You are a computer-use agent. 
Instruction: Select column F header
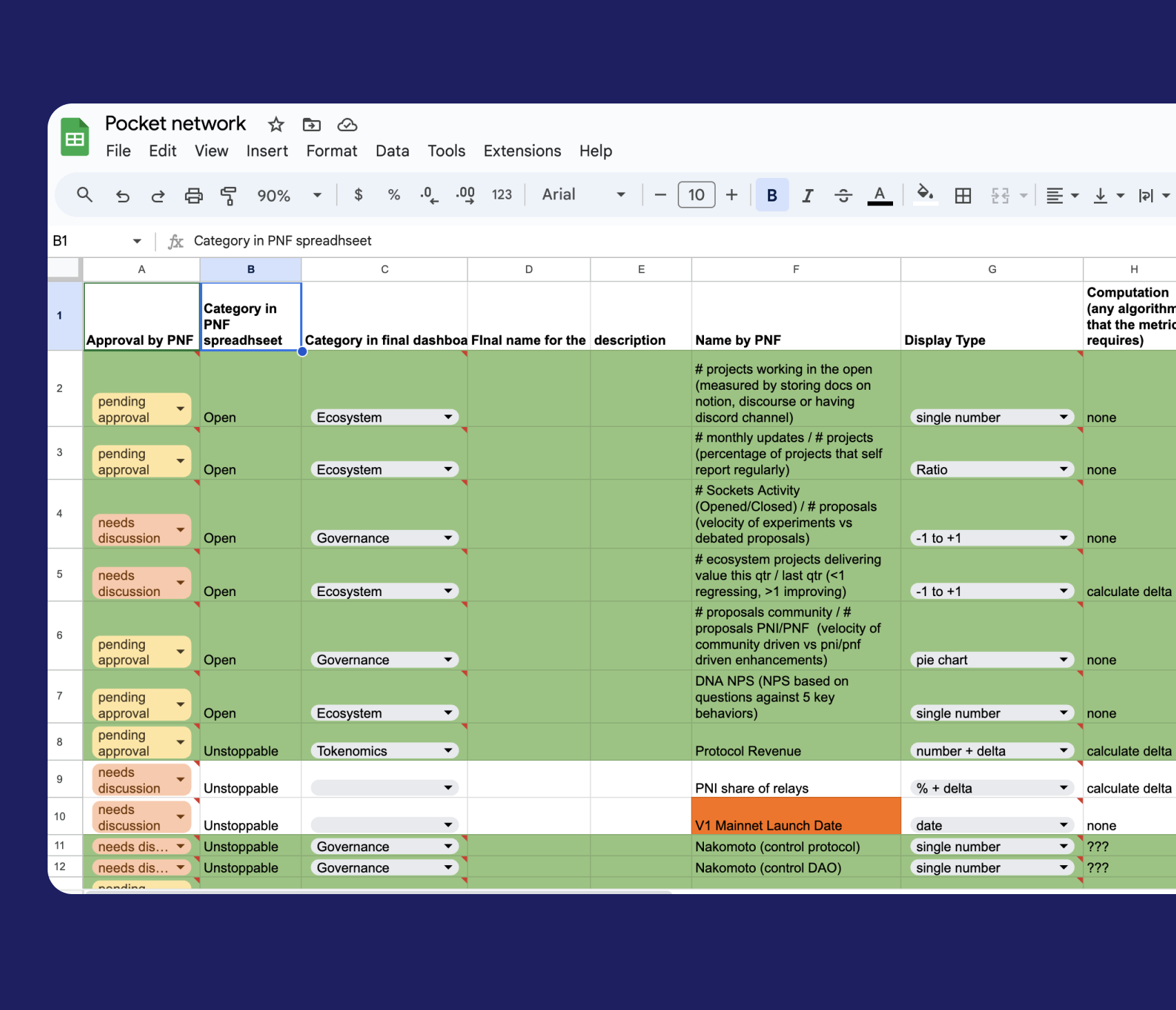[796, 270]
